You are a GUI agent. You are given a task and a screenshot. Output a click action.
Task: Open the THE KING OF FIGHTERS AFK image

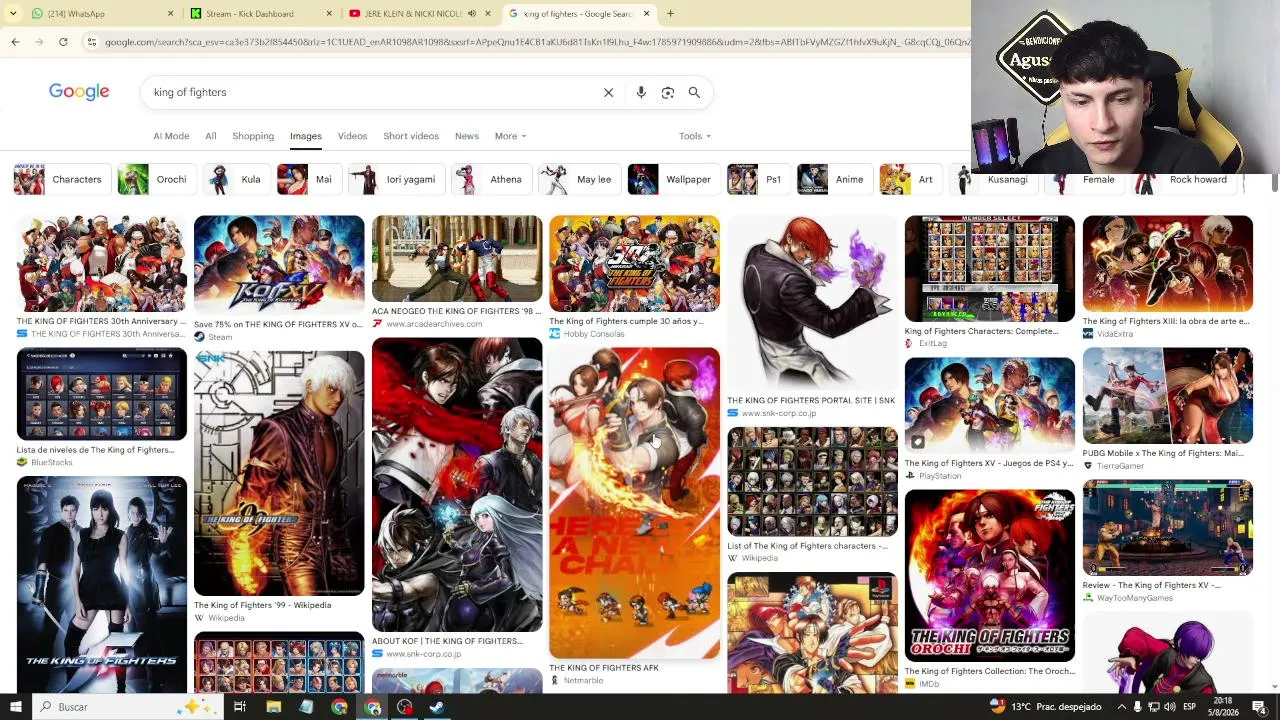[x=634, y=503]
